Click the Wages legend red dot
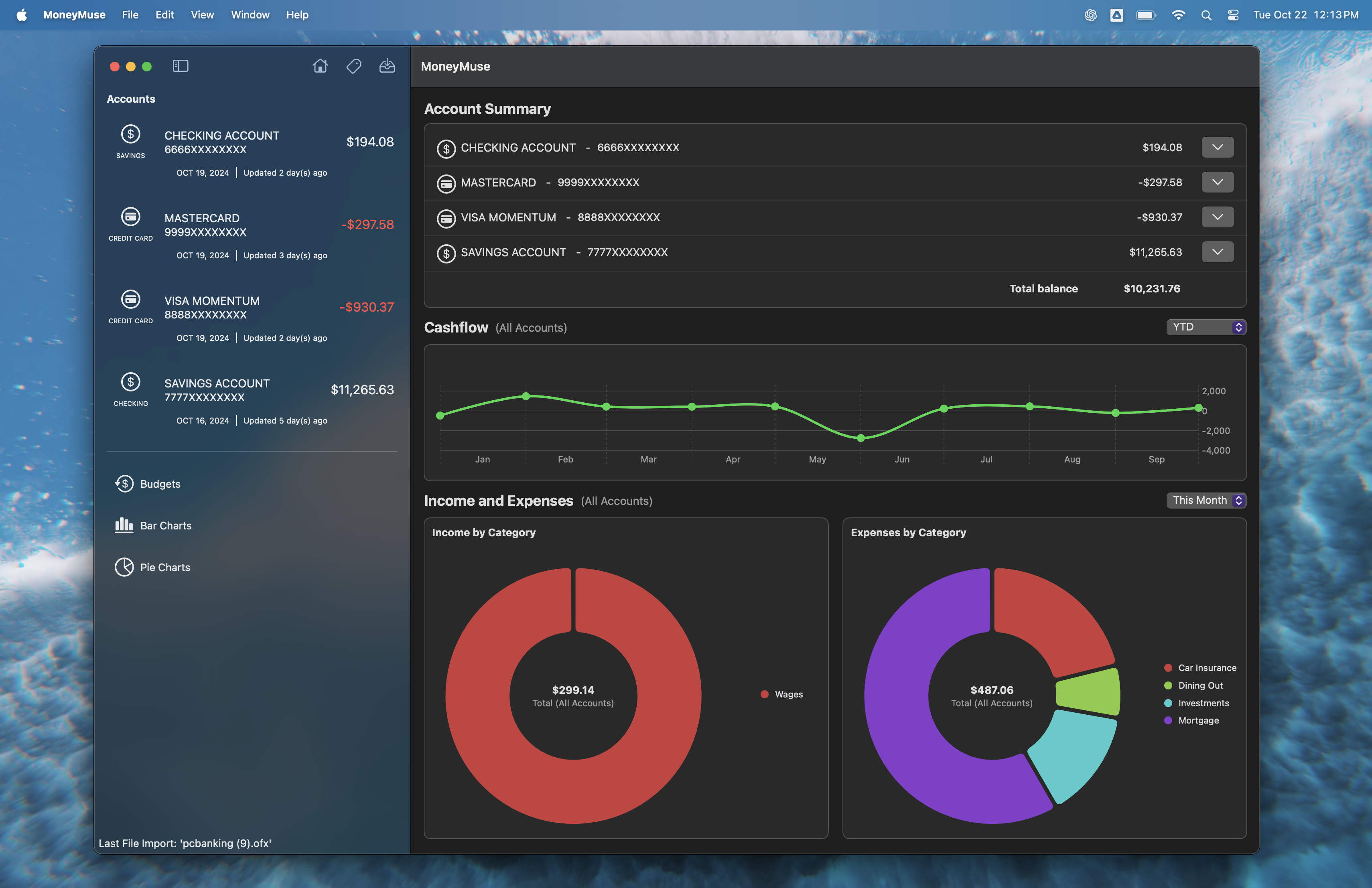 (x=764, y=694)
